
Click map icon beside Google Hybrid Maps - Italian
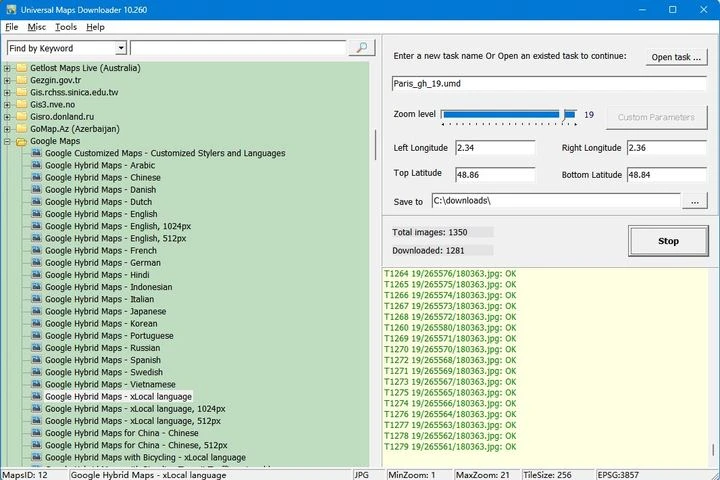coord(36,299)
